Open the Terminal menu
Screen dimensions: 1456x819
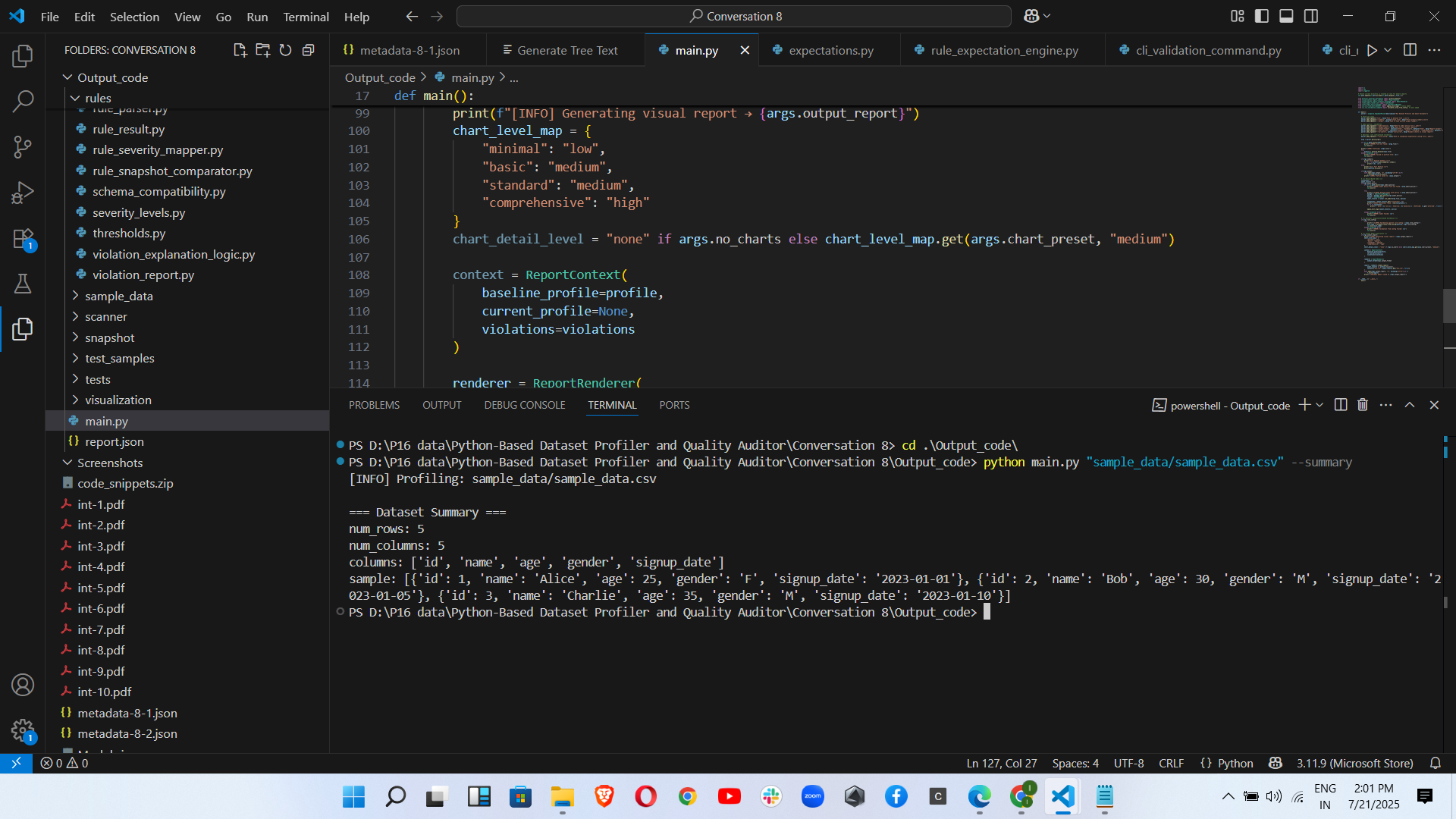pyautogui.click(x=306, y=16)
